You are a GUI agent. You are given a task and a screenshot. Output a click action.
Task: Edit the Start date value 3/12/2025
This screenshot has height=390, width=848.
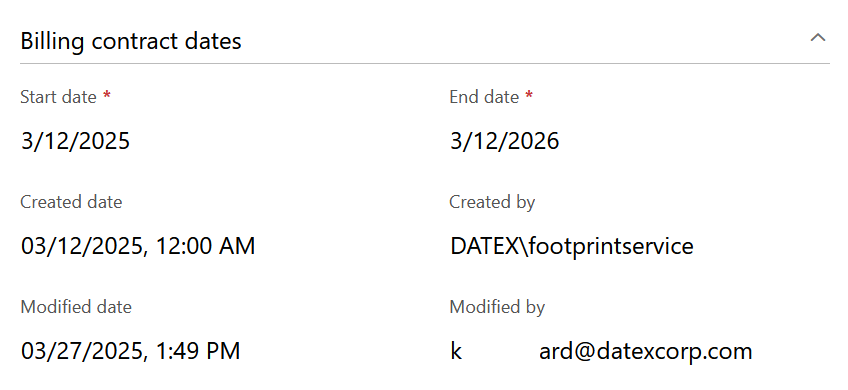pos(75,141)
